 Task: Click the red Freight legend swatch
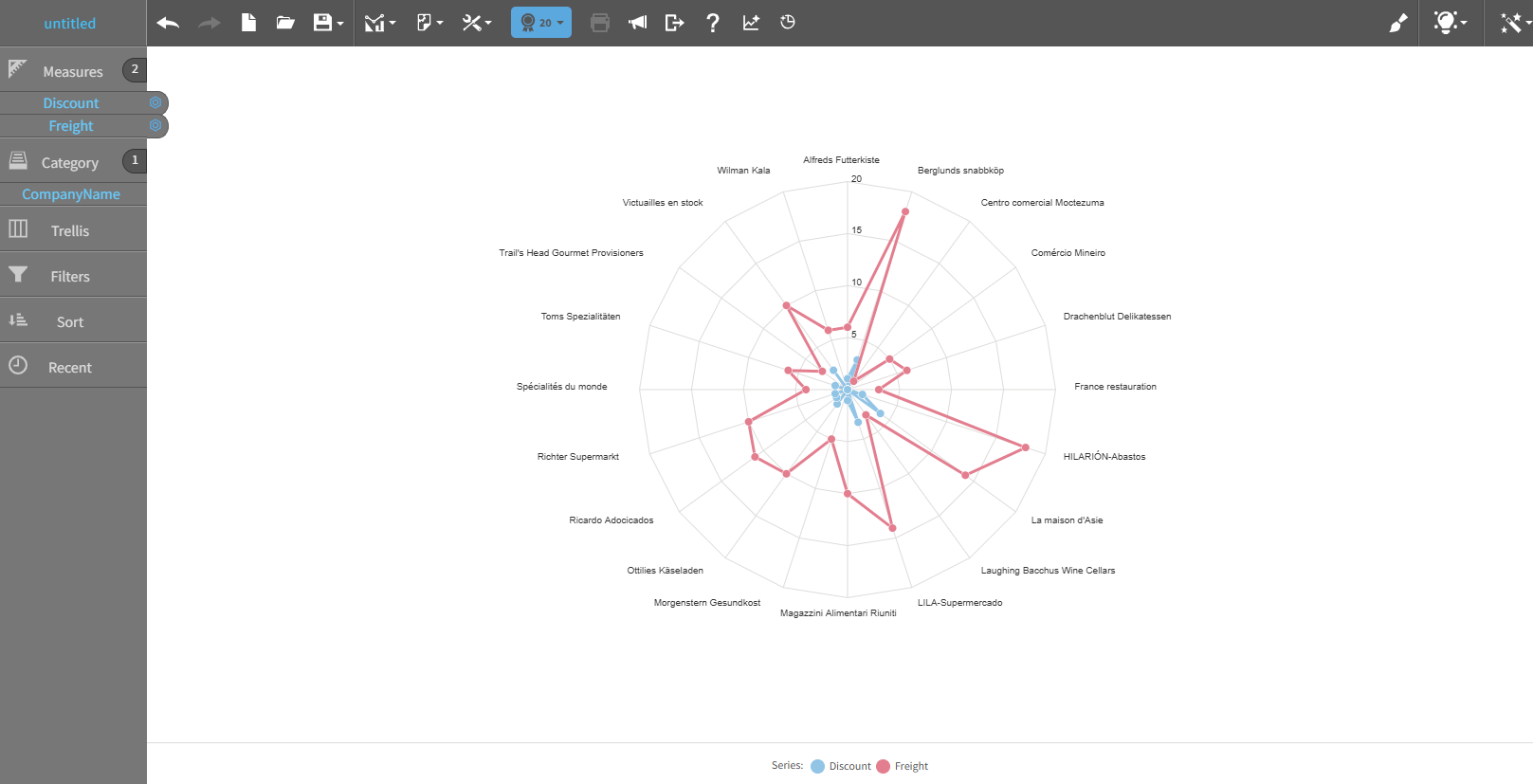point(883,766)
